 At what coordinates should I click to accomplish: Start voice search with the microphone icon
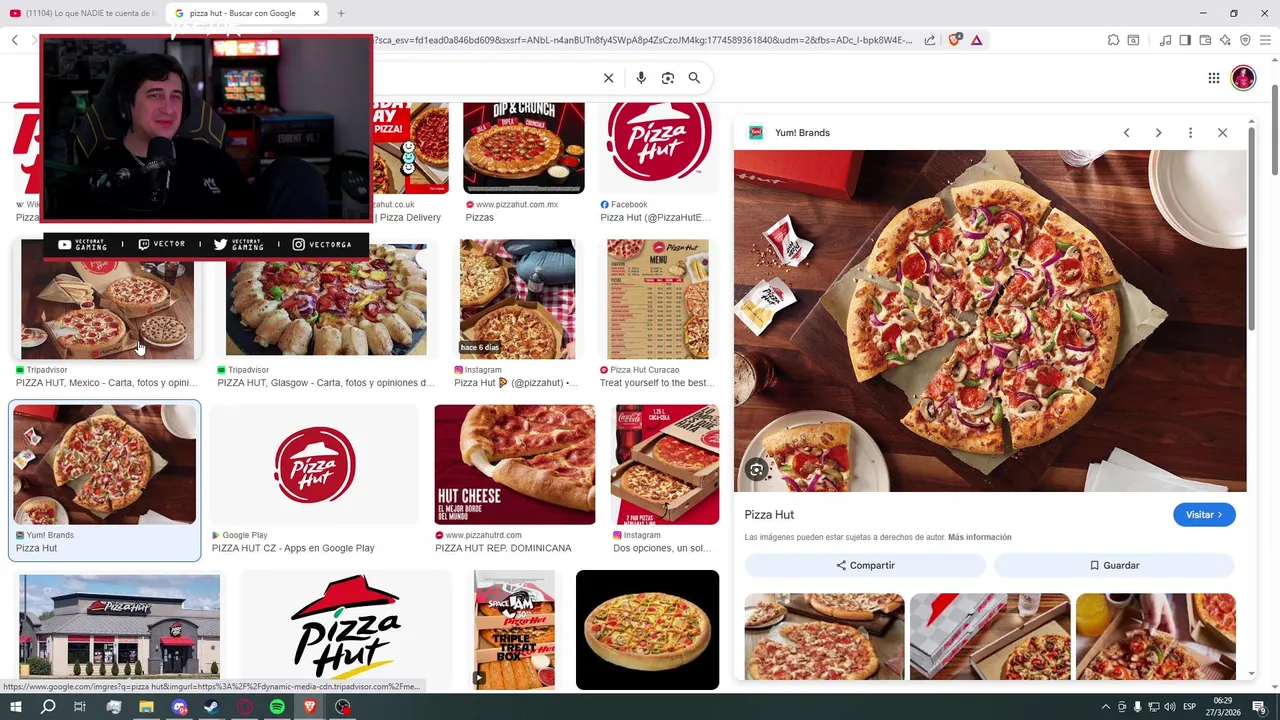(x=641, y=78)
